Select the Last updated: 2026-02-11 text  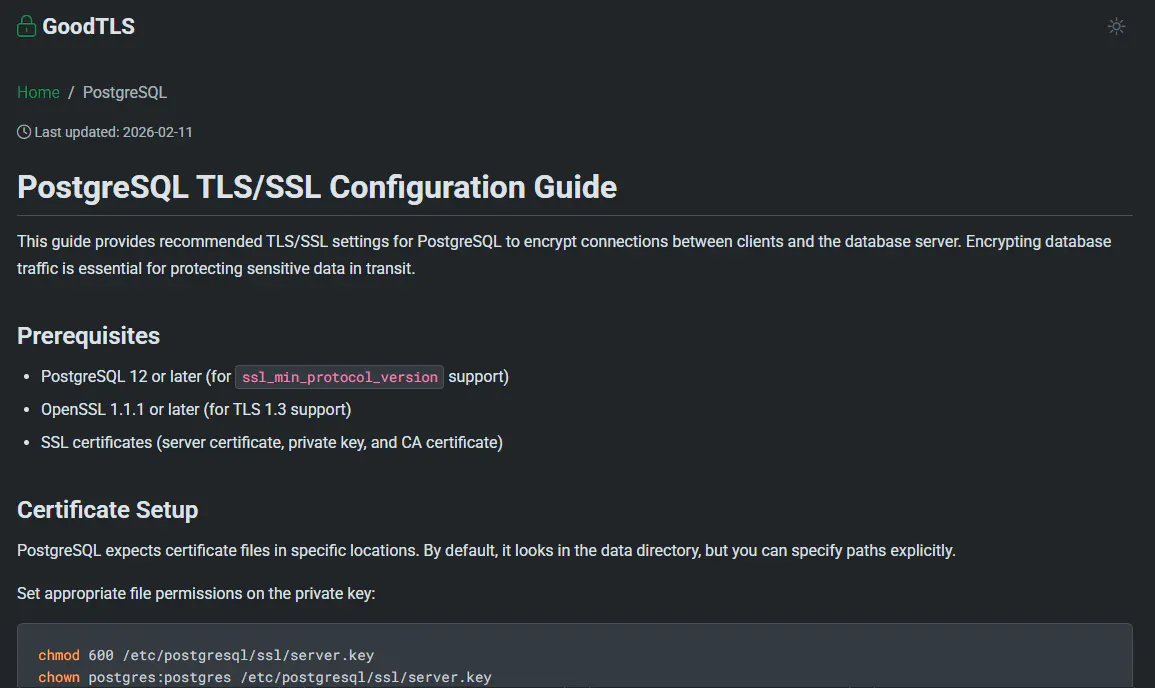[113, 132]
